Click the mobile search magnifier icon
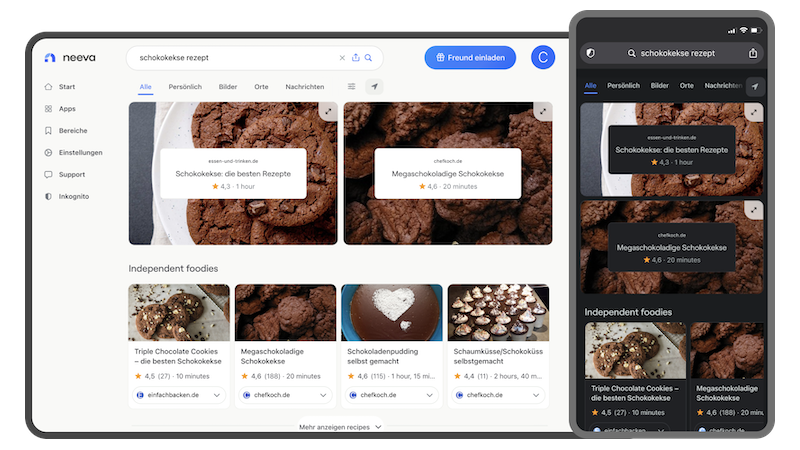 click(x=632, y=53)
